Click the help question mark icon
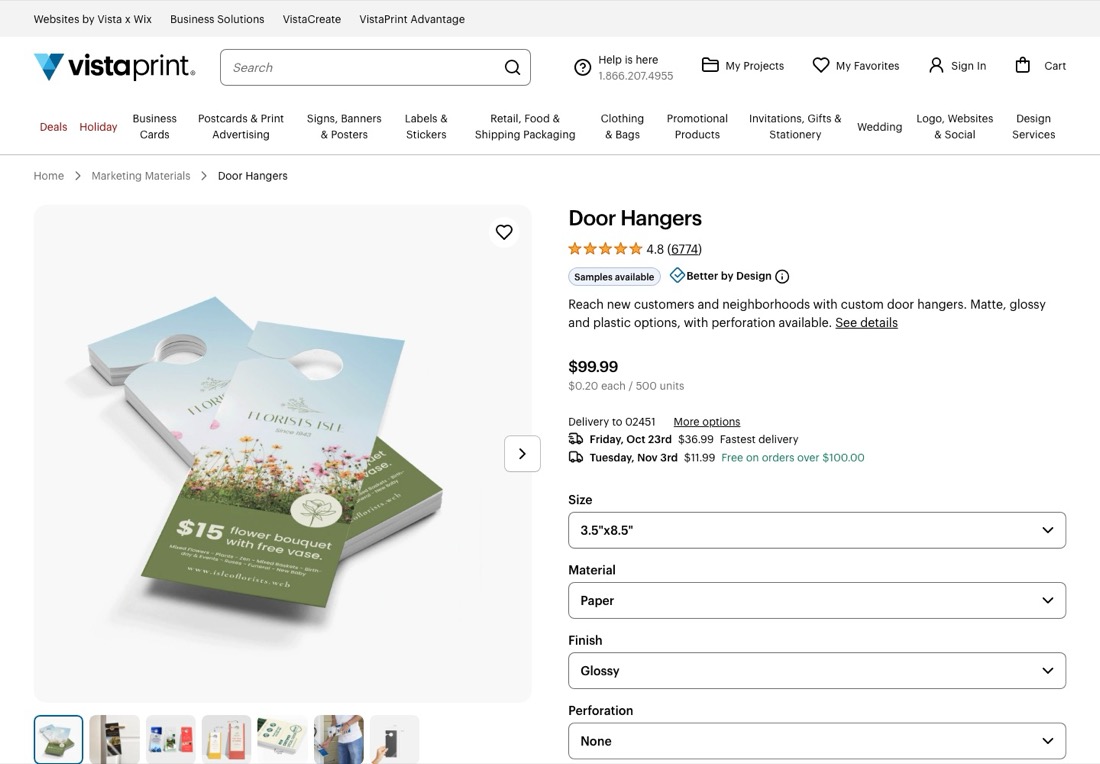Screen dimensions: 1100x764 582,67
